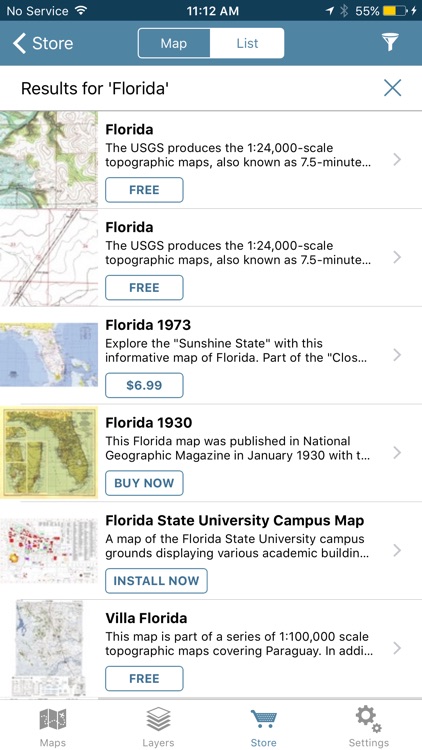Buy Florida 1973 for $6.99
This screenshot has width=422, height=750.
[144, 385]
